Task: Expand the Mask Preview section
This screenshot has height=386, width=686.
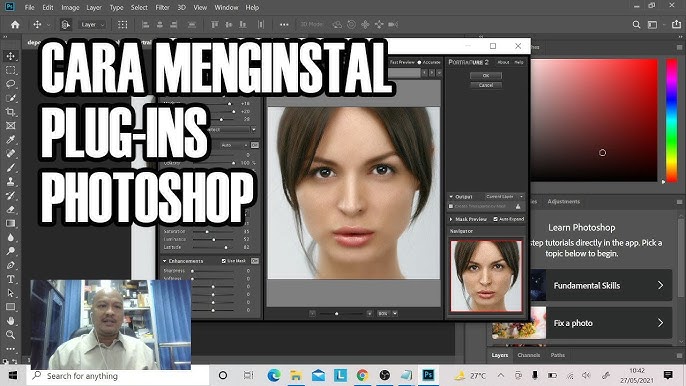Action: (x=451, y=219)
